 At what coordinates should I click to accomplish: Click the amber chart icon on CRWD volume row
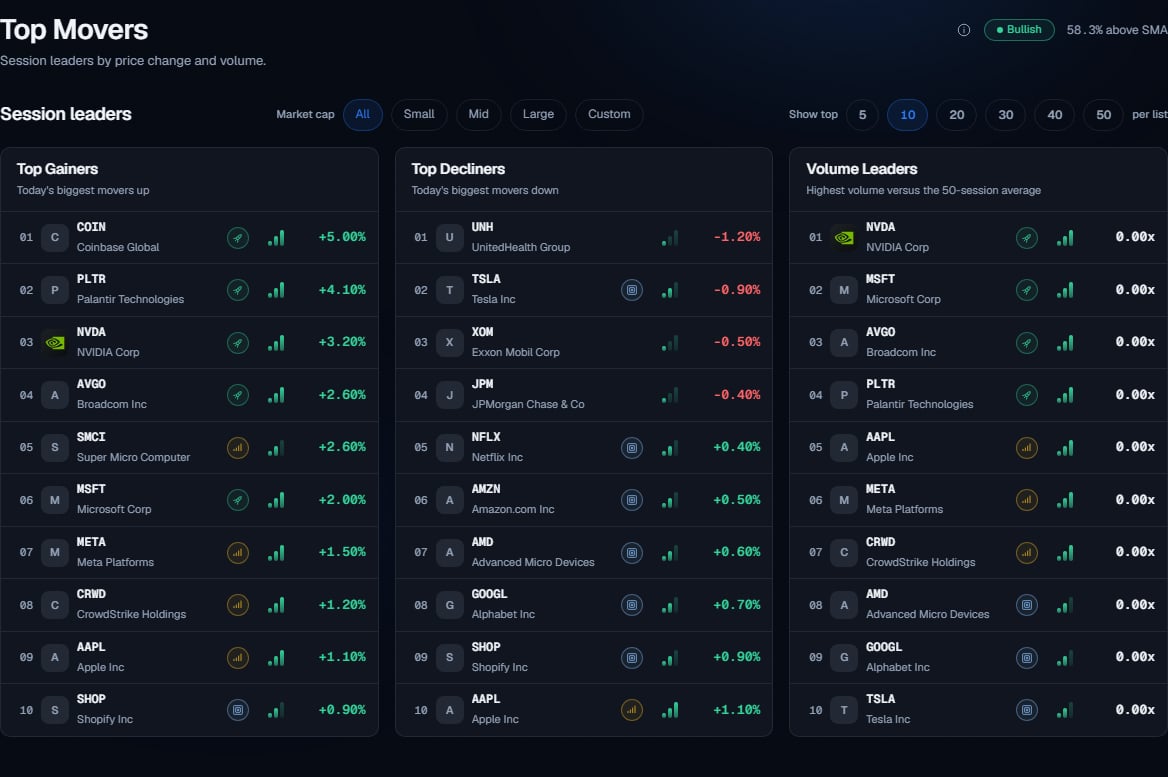[1026, 553]
